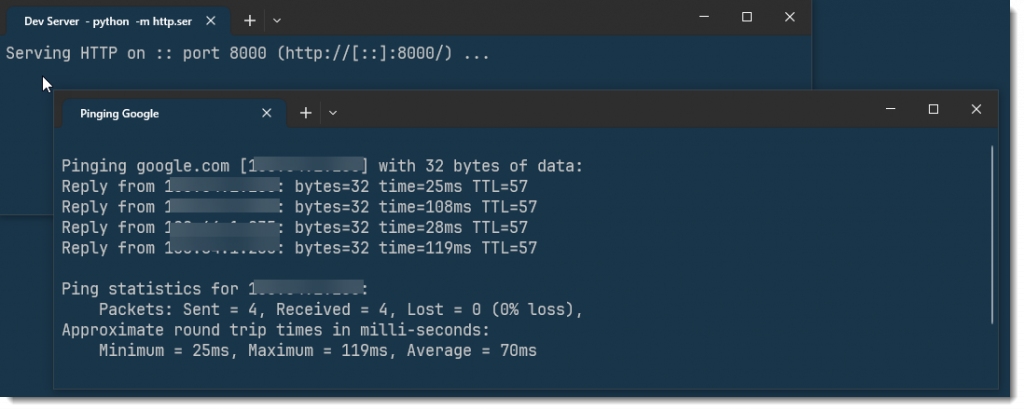Open new tab in Dev Server window
This screenshot has width=1024, height=411.
[249, 20]
